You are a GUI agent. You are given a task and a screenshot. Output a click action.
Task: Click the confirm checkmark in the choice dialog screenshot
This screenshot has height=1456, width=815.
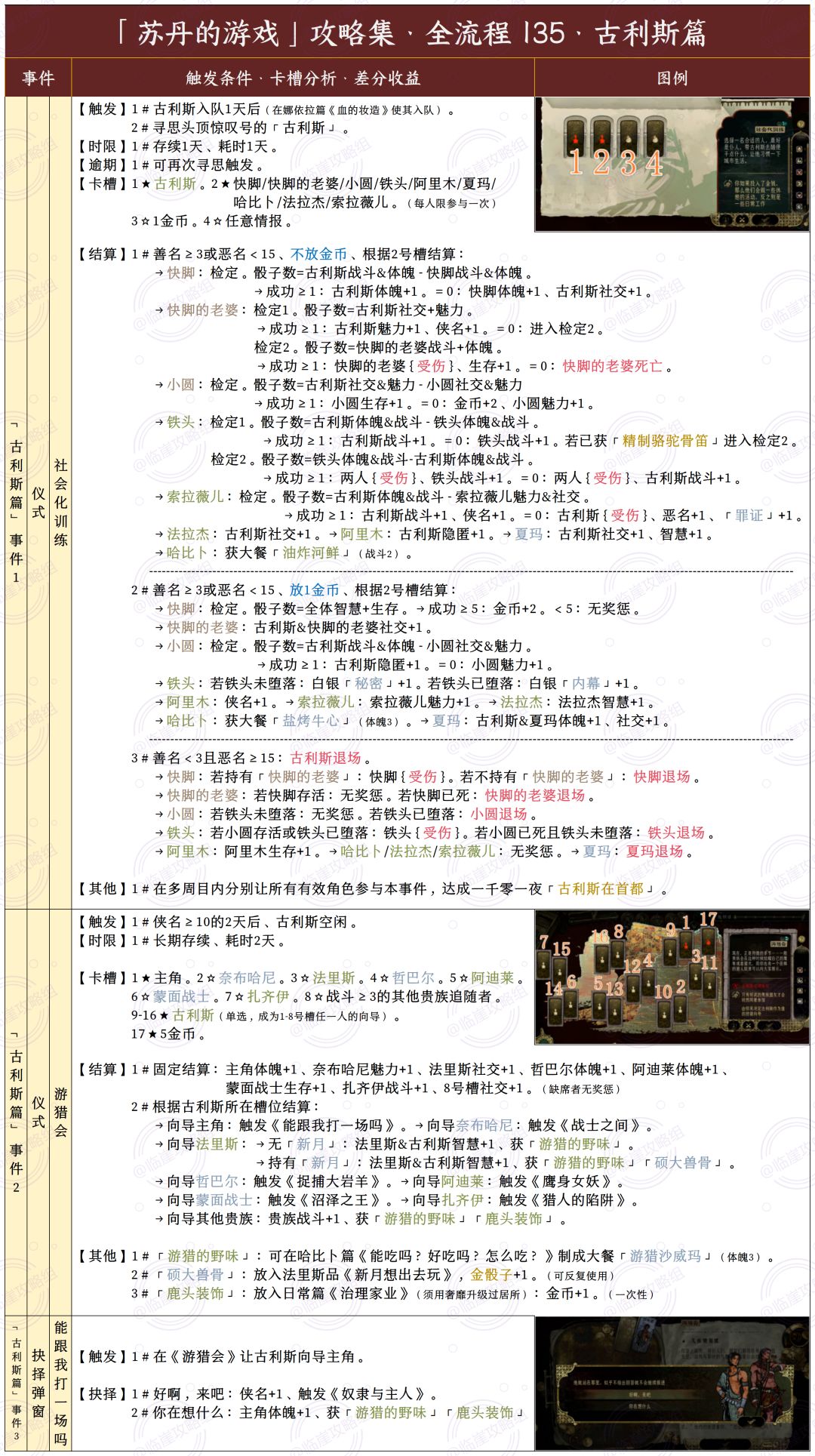click(752, 1422)
